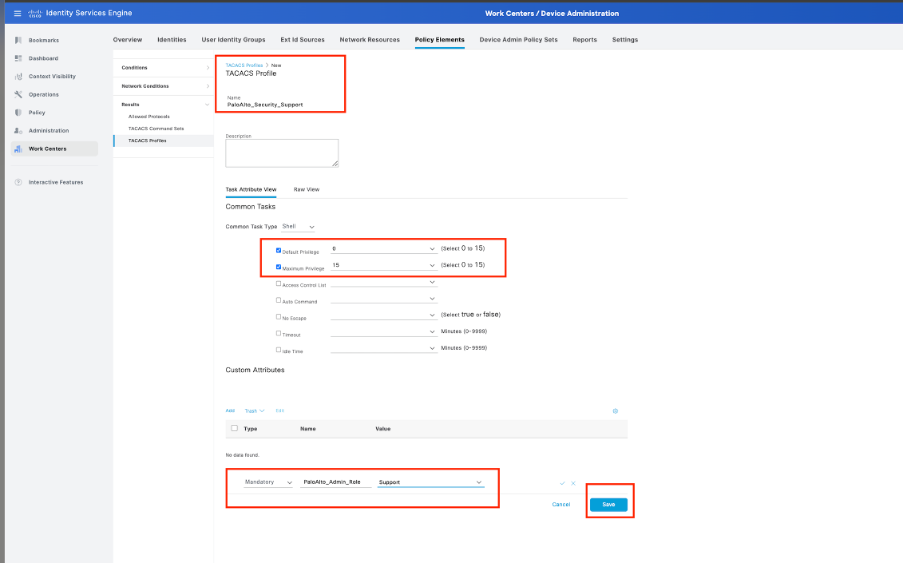
Task: Toggle the Default Privilege checkbox
Action: click(278, 250)
